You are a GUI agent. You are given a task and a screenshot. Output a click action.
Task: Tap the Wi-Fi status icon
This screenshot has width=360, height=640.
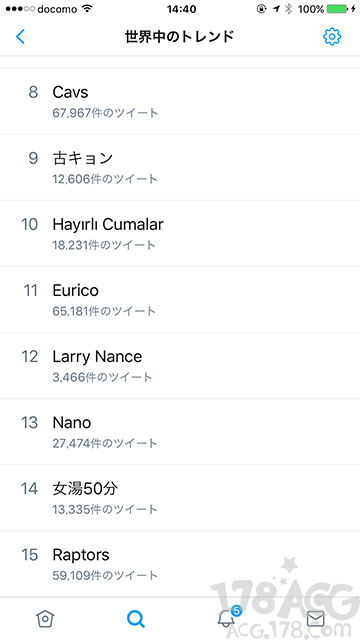click(x=87, y=9)
